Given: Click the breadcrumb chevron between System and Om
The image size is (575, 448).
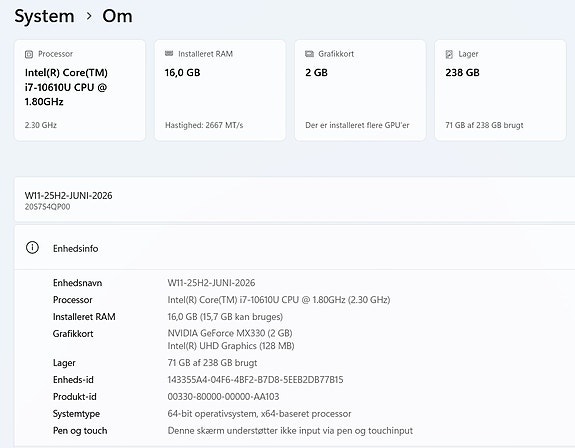Looking at the screenshot, I should (x=89, y=16).
